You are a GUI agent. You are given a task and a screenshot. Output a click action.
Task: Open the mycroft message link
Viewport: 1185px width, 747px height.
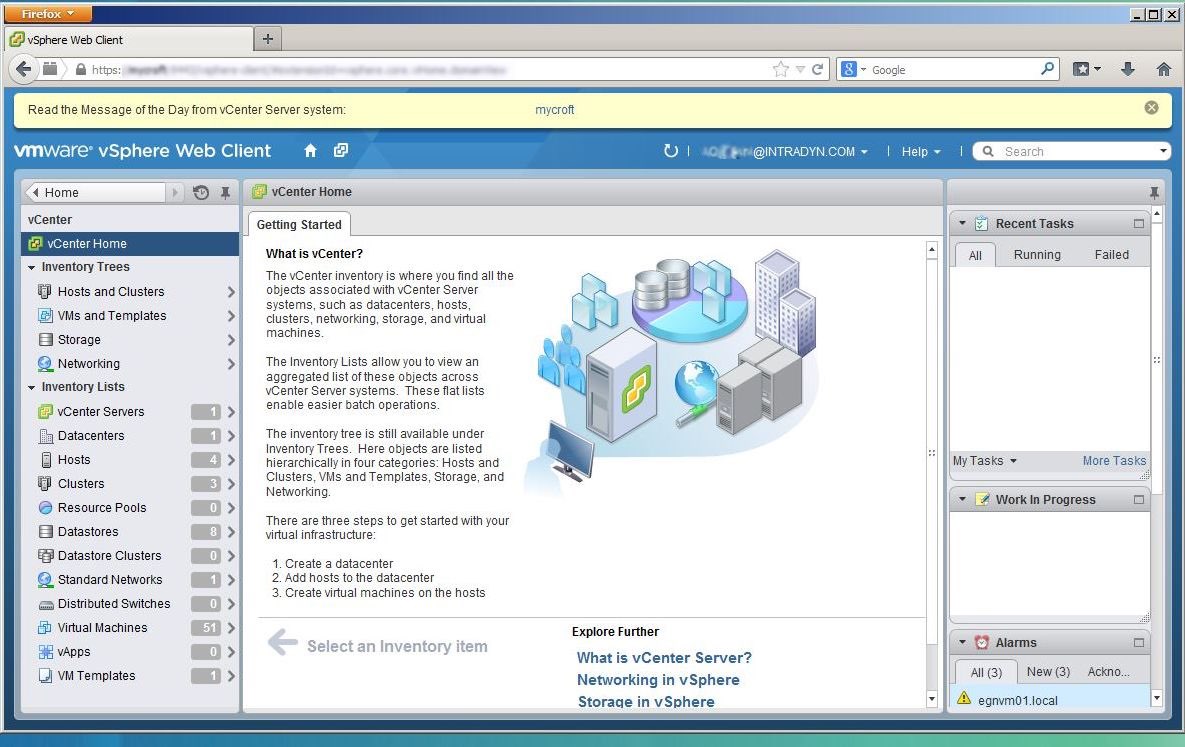click(555, 110)
